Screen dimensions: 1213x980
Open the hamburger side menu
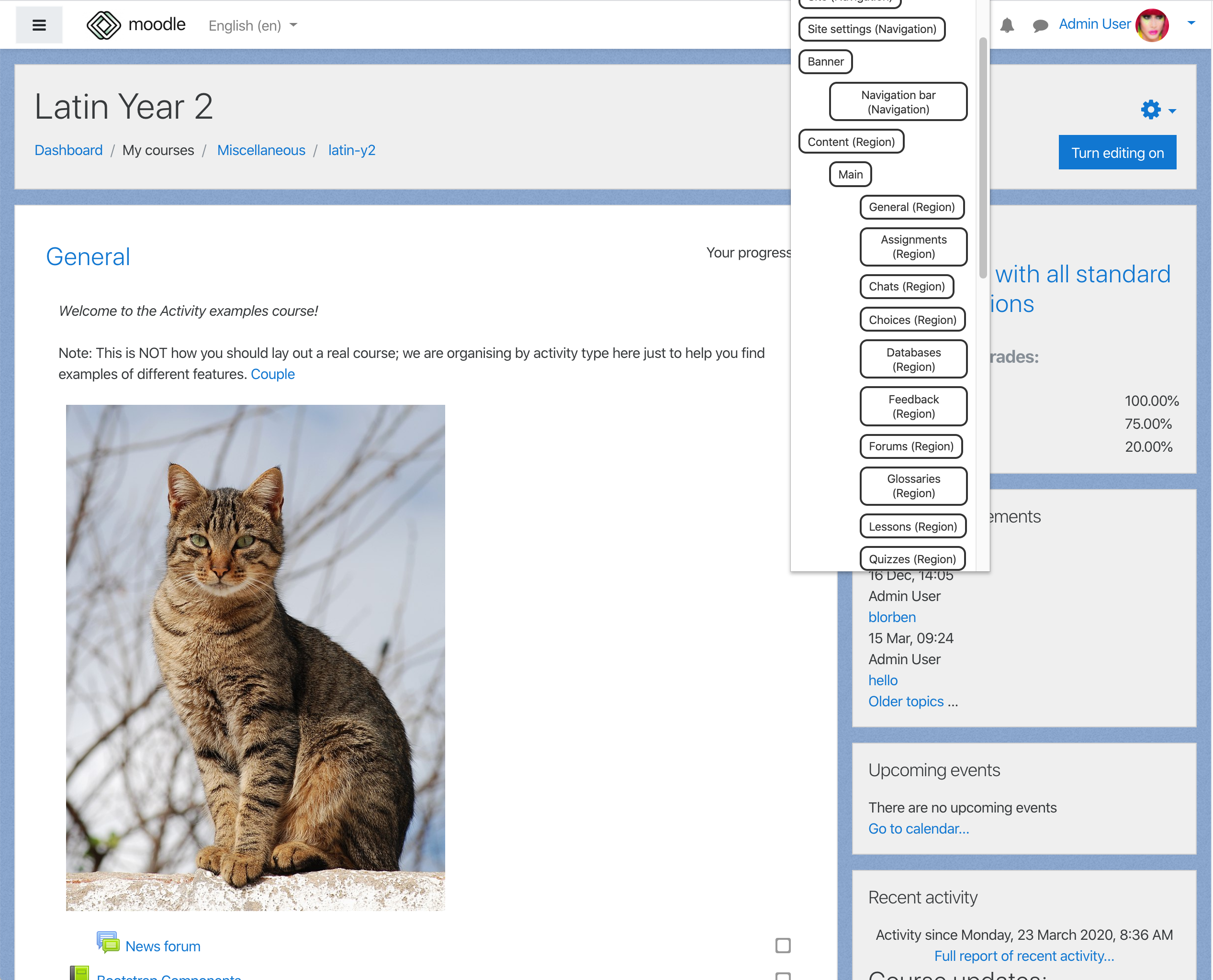point(39,25)
